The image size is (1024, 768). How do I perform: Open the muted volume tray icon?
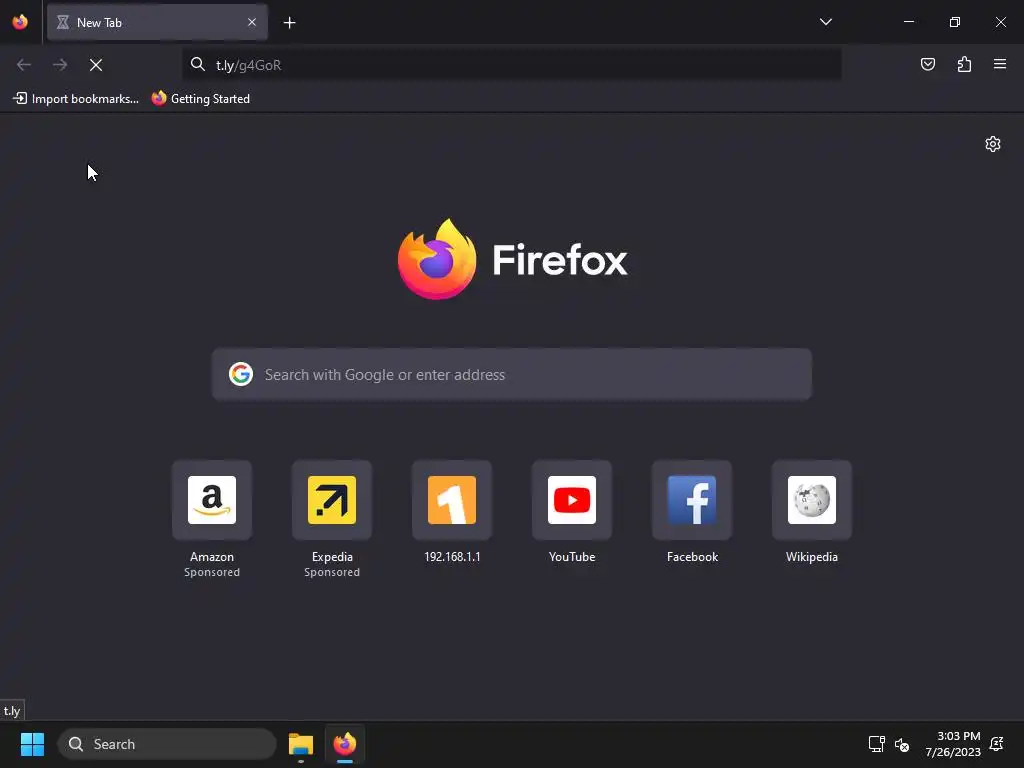pos(902,744)
